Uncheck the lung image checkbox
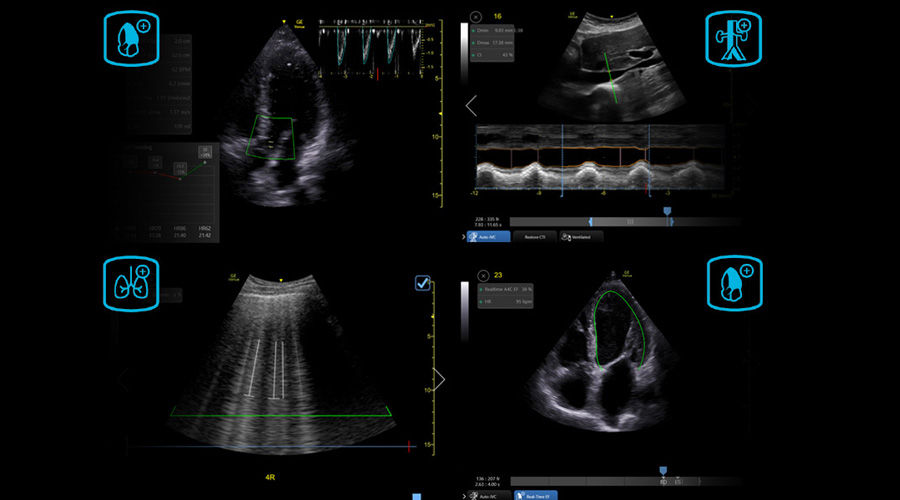This screenshot has height=500, width=900. 423,285
